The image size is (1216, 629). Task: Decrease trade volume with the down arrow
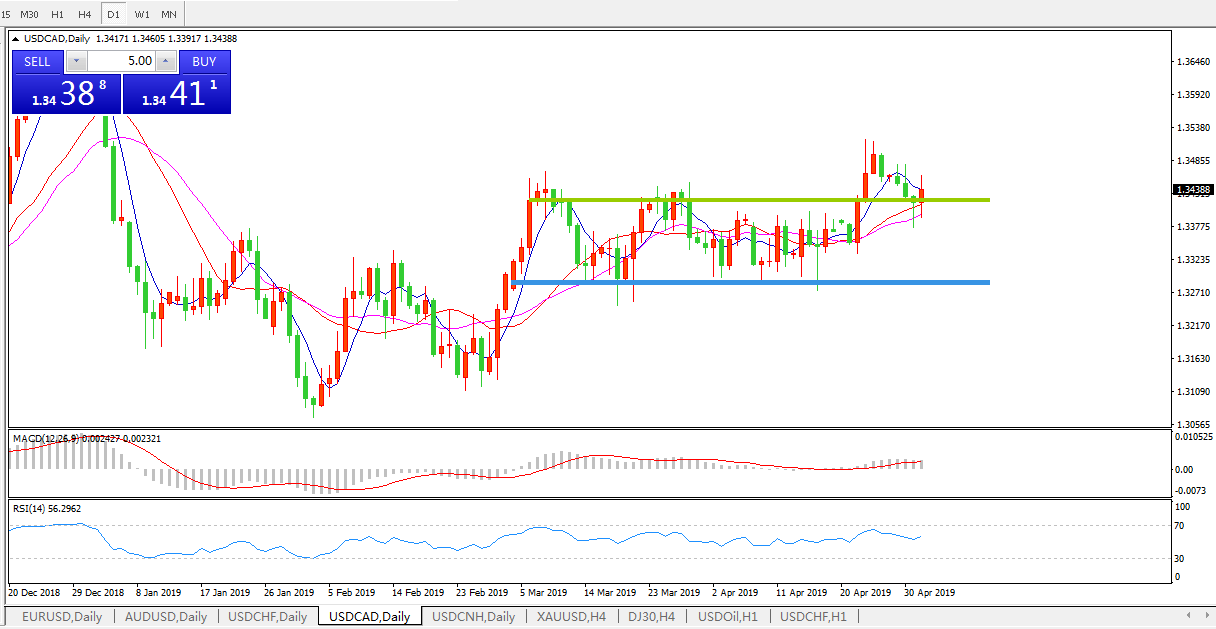point(77,61)
